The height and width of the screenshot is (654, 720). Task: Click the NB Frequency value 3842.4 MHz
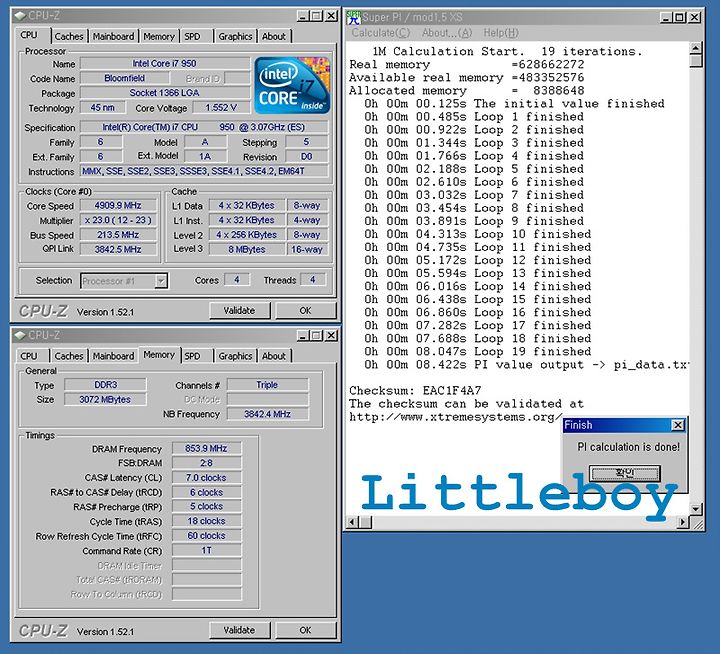tap(267, 414)
